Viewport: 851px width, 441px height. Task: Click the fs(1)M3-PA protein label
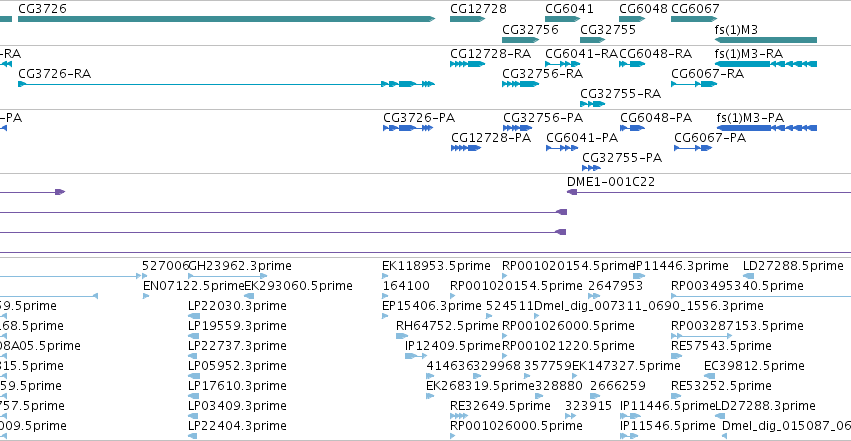(750, 118)
